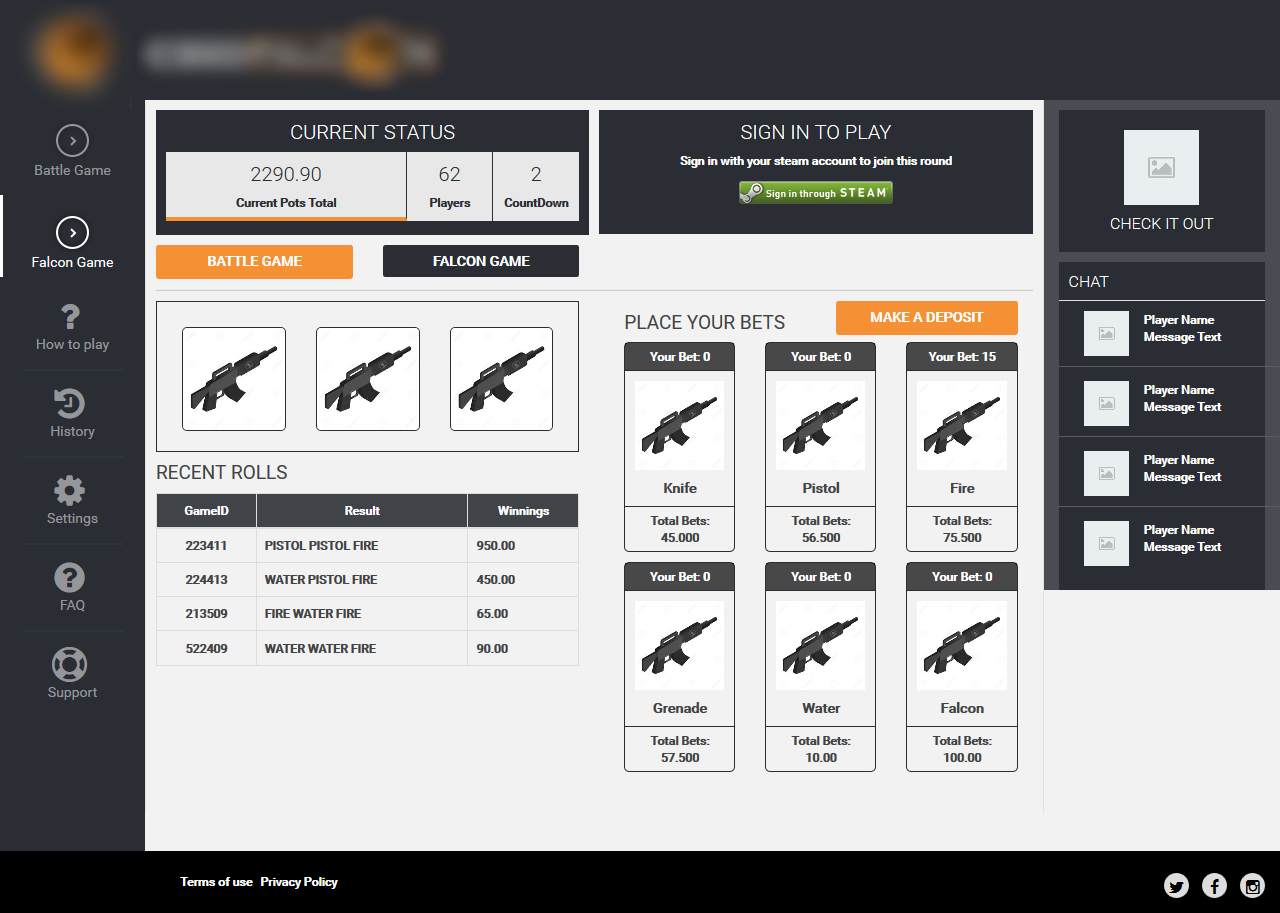Open the Facebook footer icon
This screenshot has height=913, width=1280.
(x=1214, y=885)
